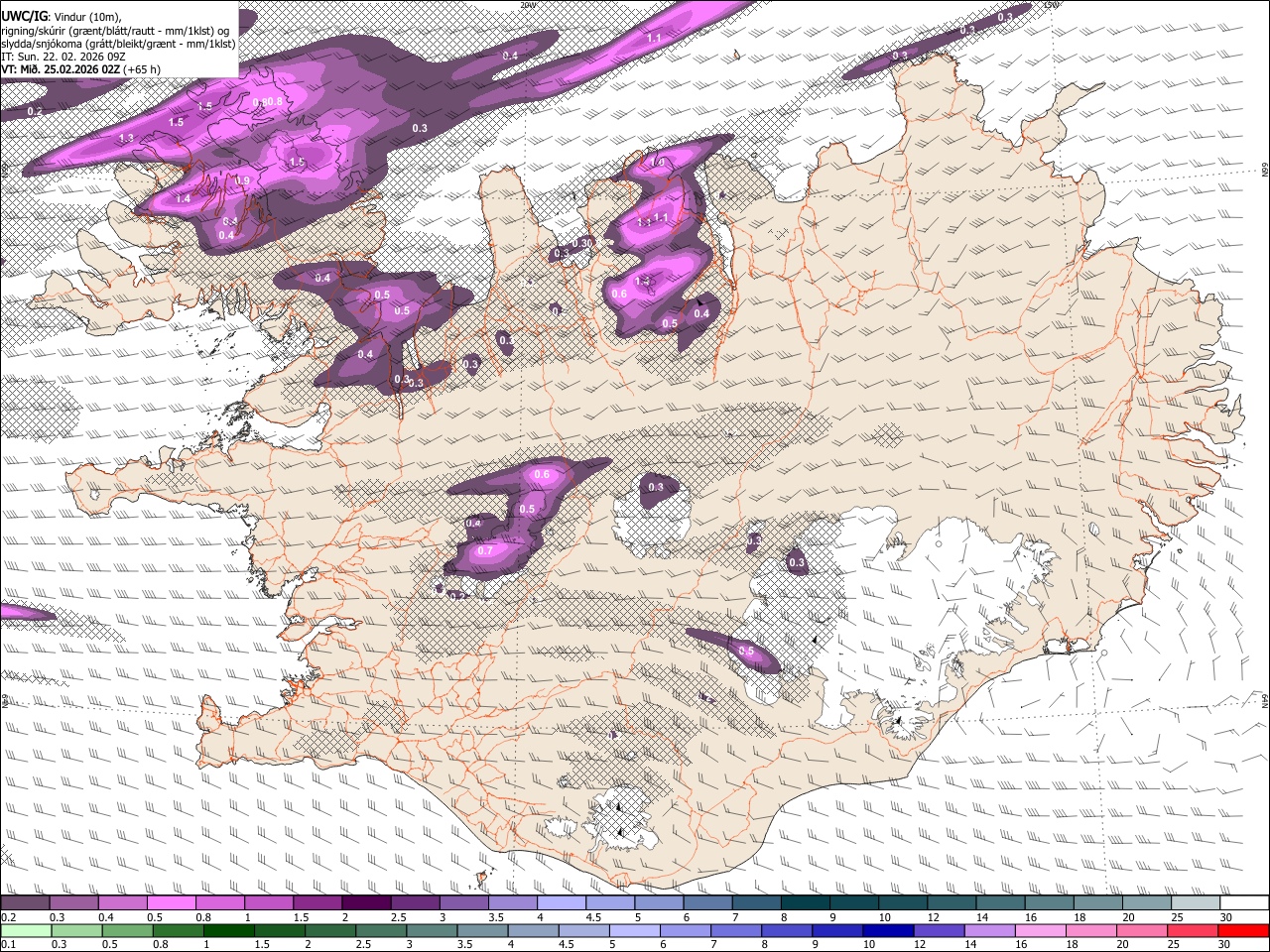Click the '0.7' snowfall value on the map

tap(485, 550)
